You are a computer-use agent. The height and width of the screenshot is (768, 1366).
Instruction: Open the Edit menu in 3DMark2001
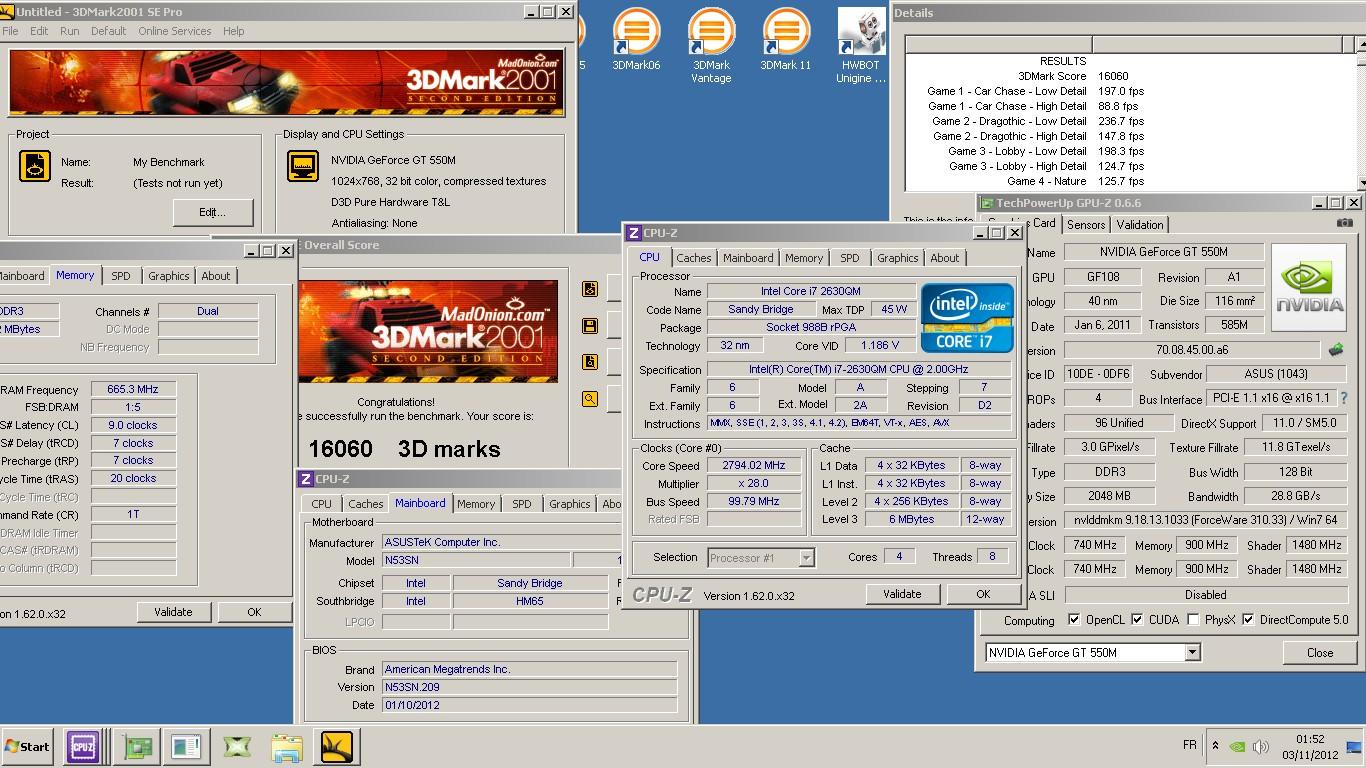39,31
